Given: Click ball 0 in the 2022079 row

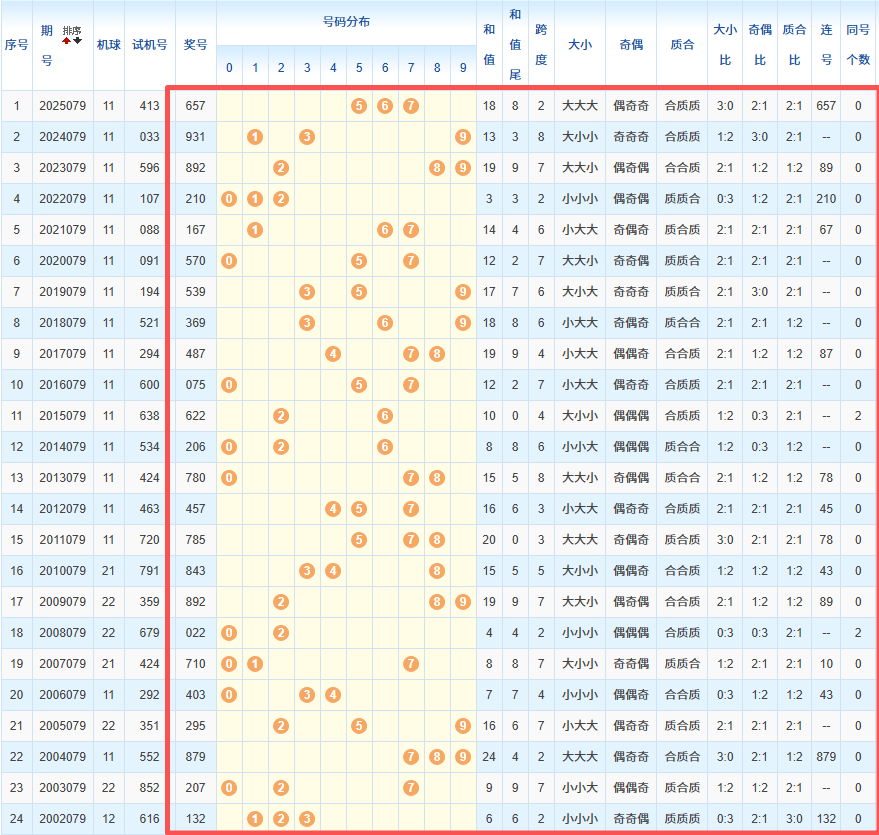Looking at the screenshot, I should pyautogui.click(x=229, y=199).
